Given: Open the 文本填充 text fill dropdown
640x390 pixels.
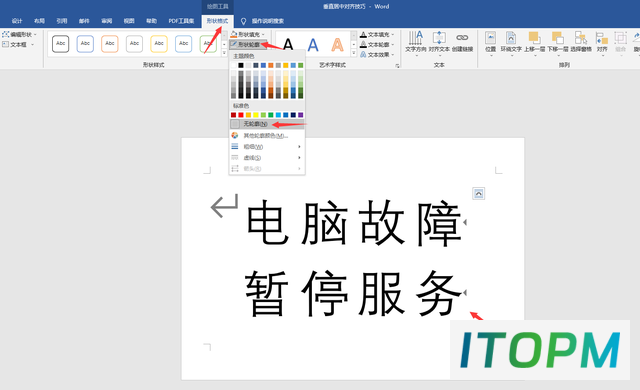Looking at the screenshot, I should [x=377, y=35].
